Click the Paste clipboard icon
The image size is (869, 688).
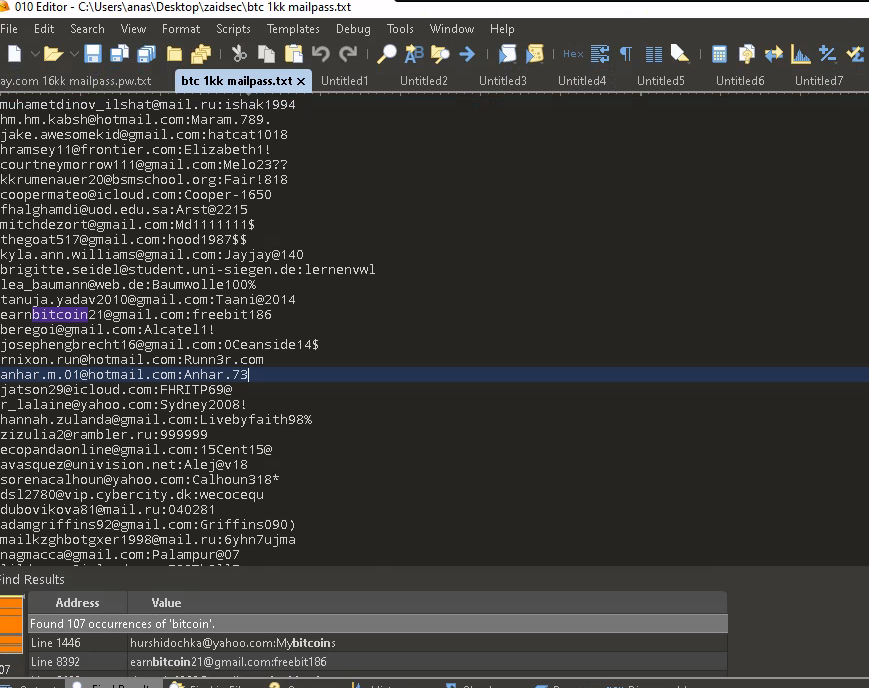tap(293, 54)
